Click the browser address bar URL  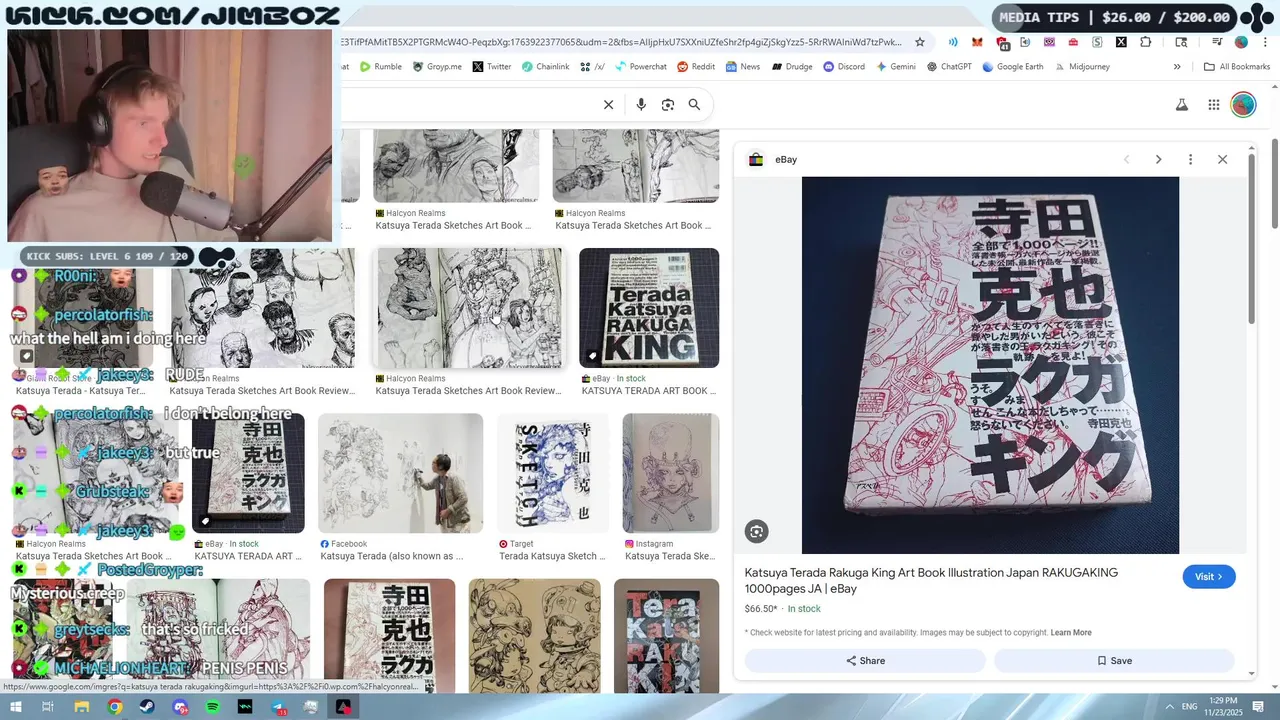pos(620,42)
